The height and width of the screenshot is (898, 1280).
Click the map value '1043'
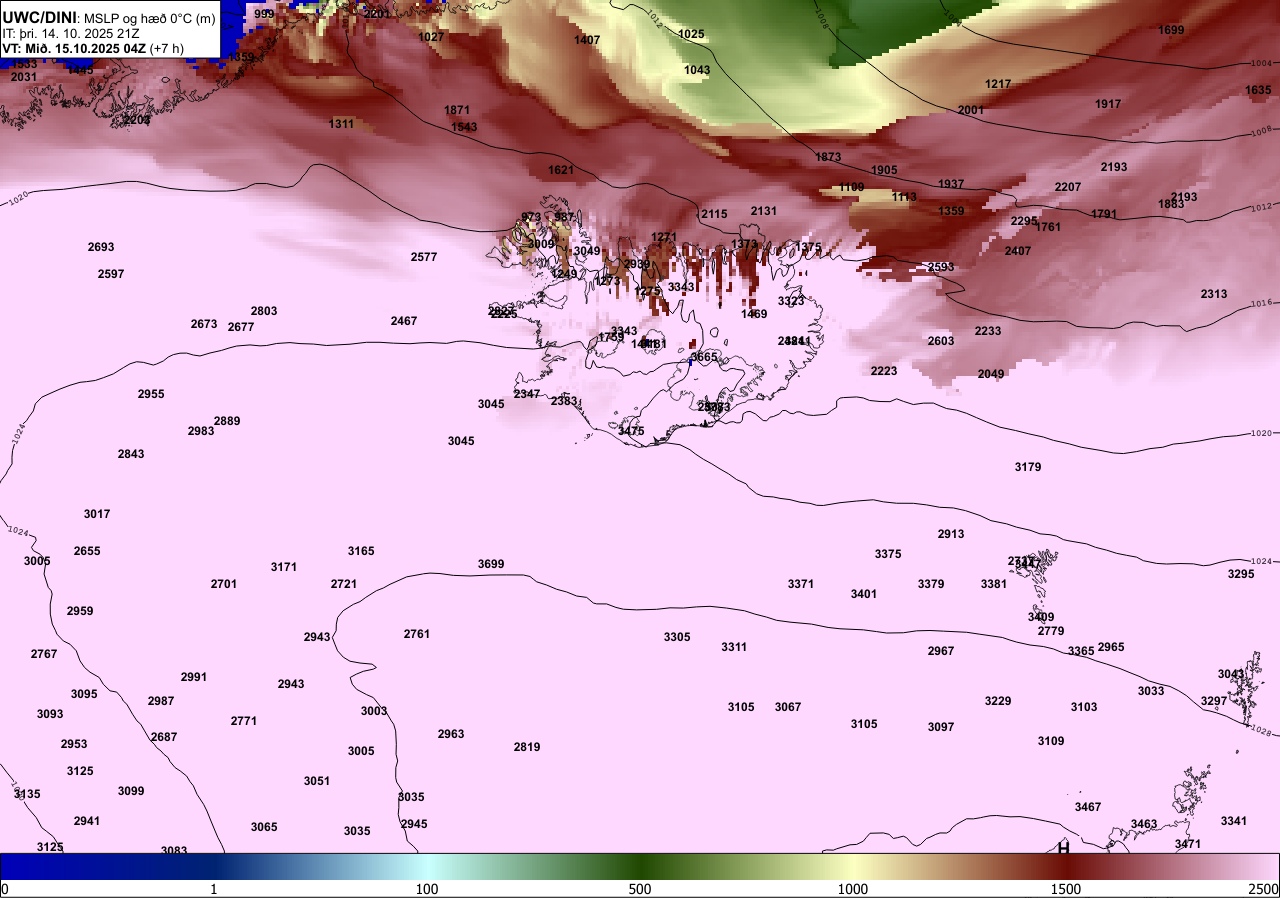coord(697,70)
